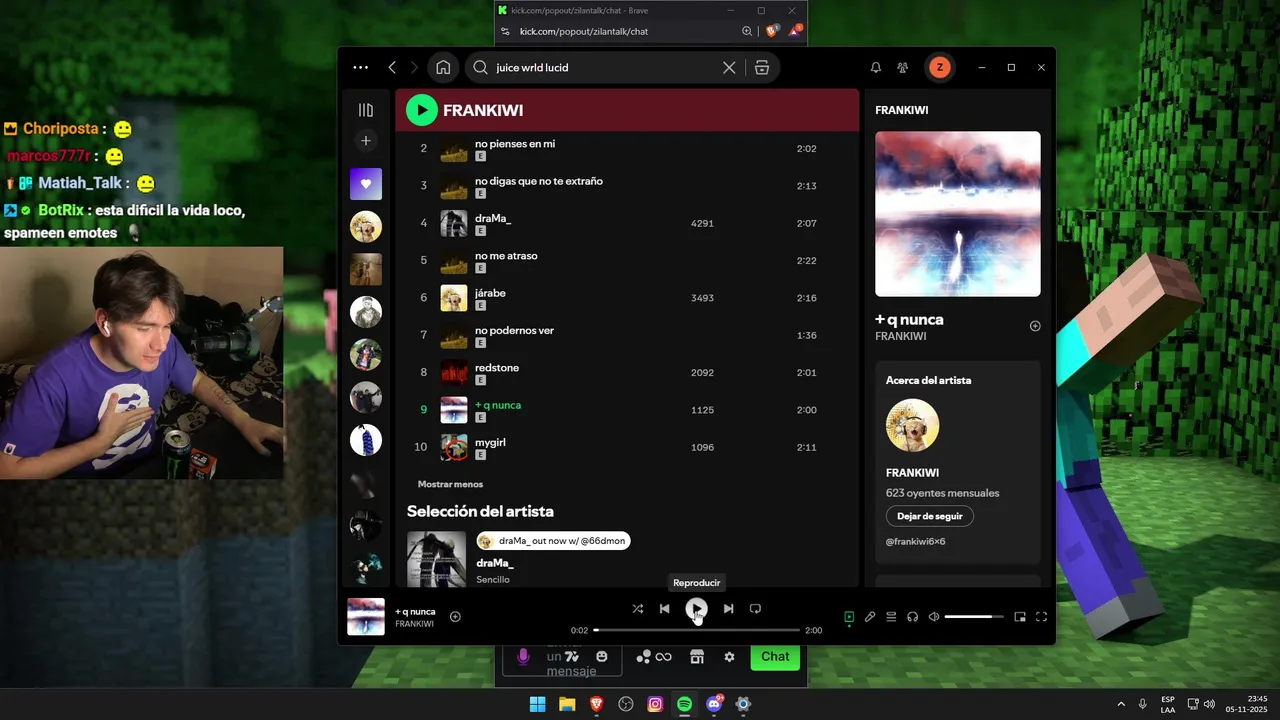Skip to next track
Image resolution: width=1280 pixels, height=720 pixels.
click(728, 608)
